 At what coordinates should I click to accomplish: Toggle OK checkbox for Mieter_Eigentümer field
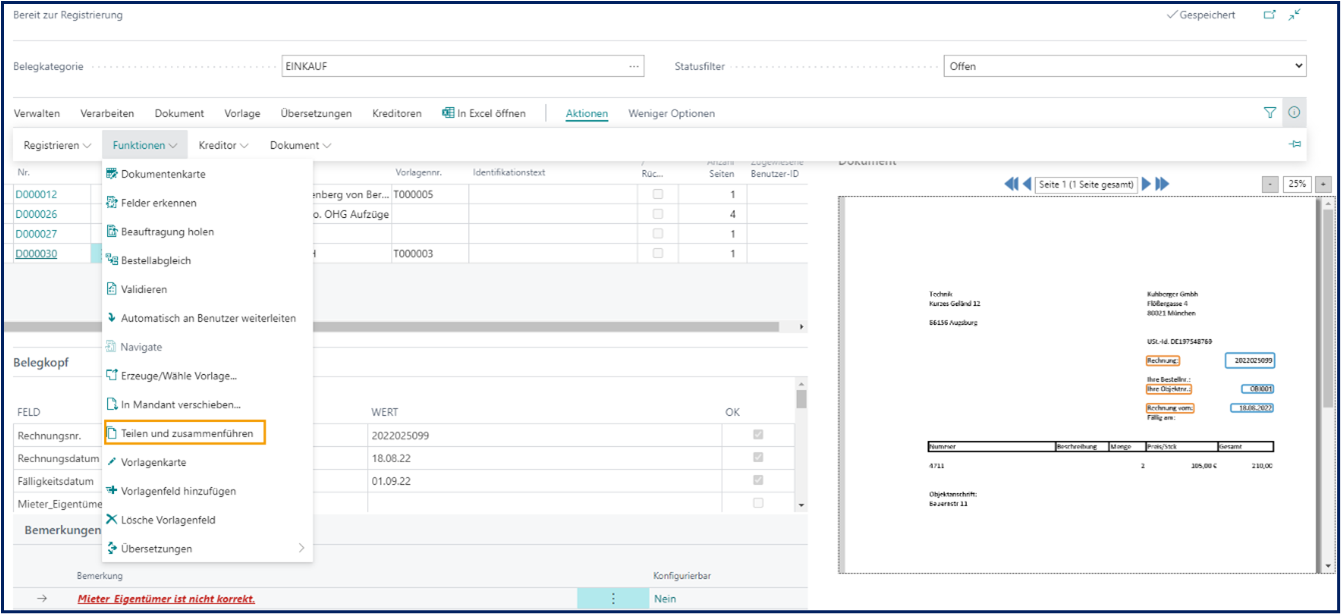tap(758, 503)
